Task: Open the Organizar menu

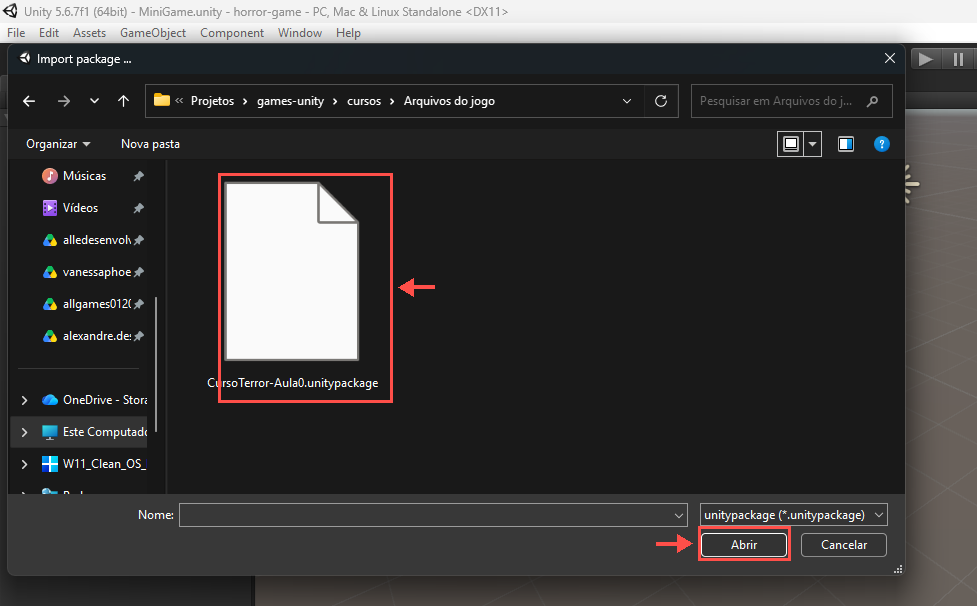Action: [x=58, y=144]
